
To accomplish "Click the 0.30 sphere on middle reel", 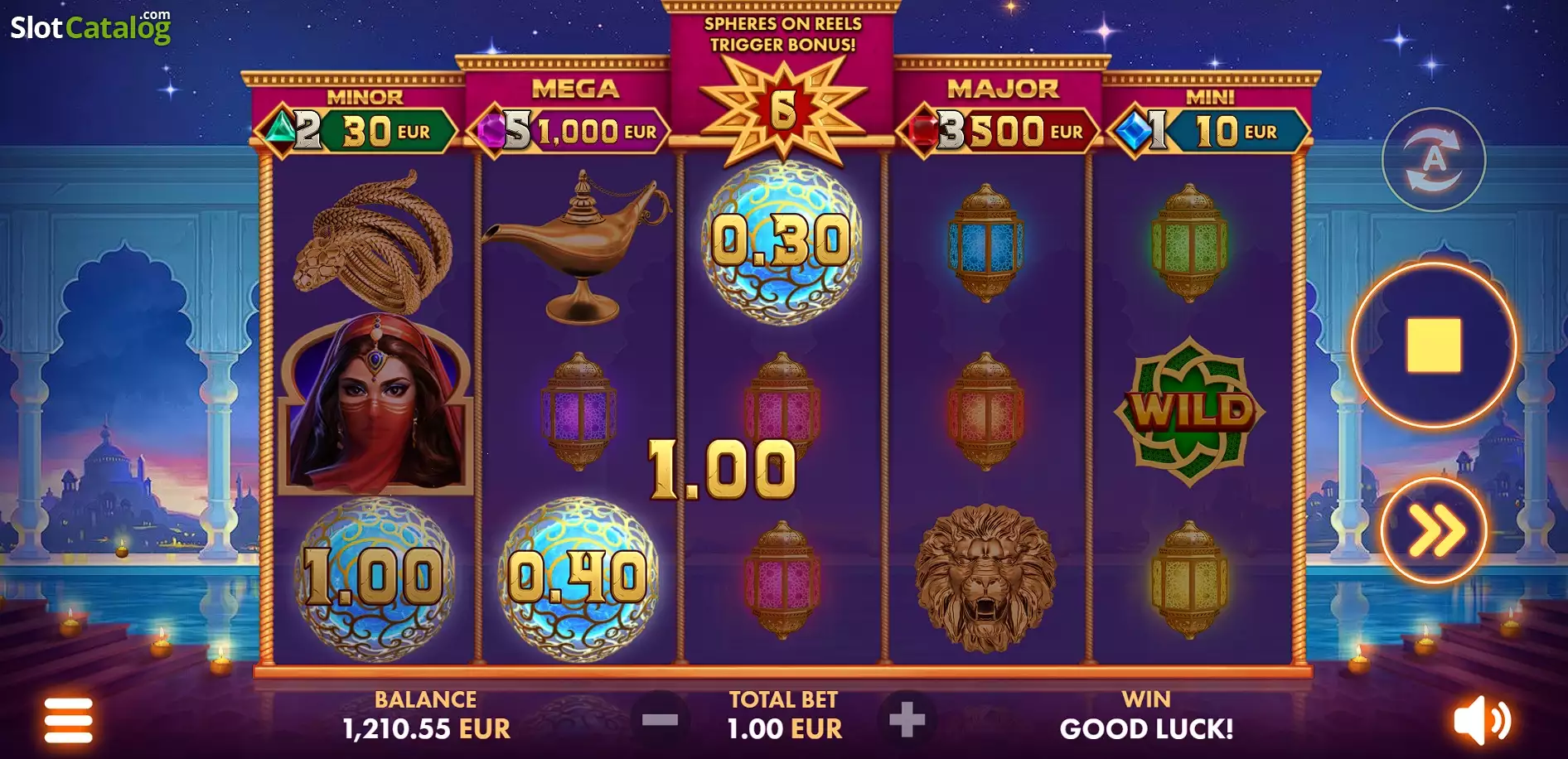I will (782, 241).
